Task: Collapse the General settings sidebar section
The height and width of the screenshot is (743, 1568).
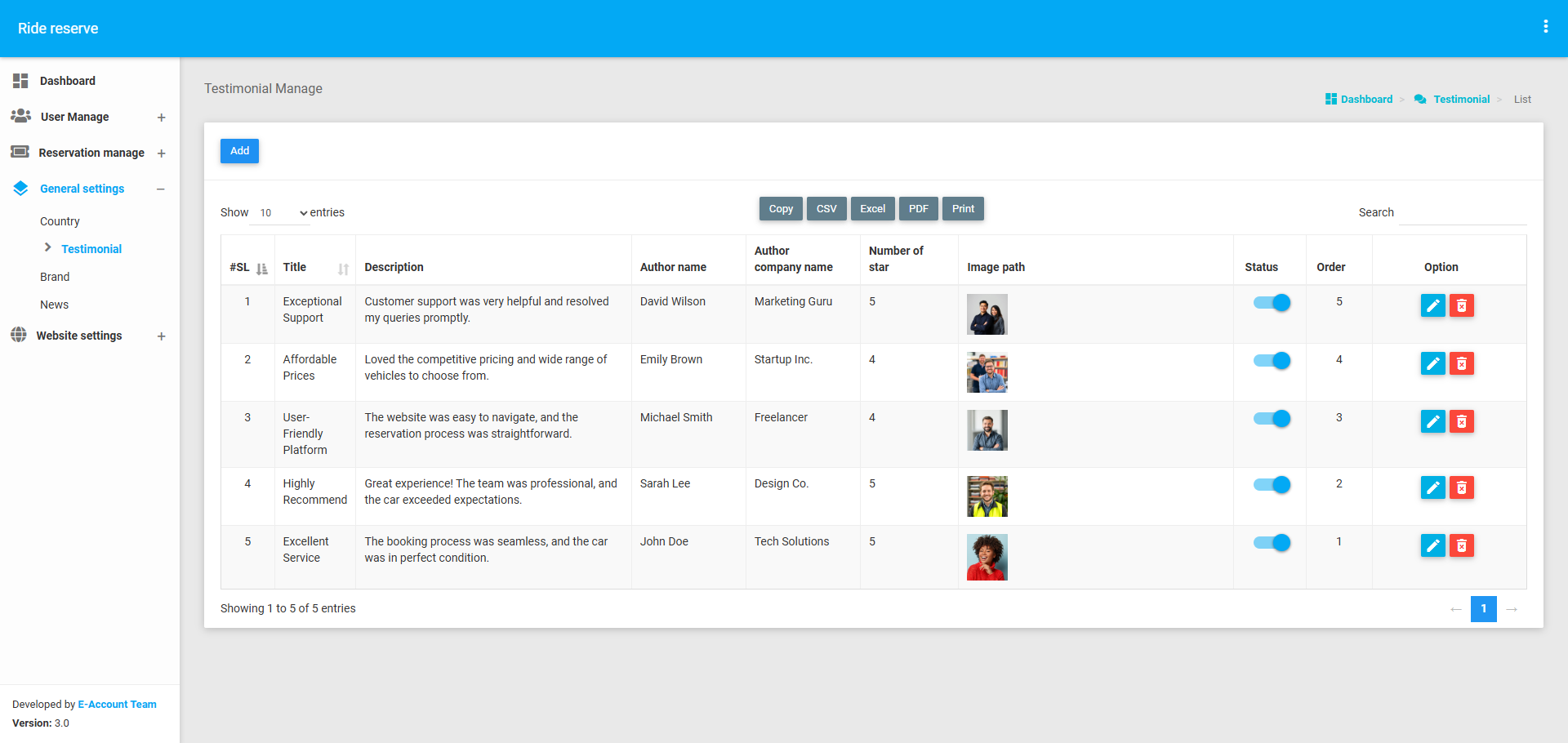Action: (161, 189)
